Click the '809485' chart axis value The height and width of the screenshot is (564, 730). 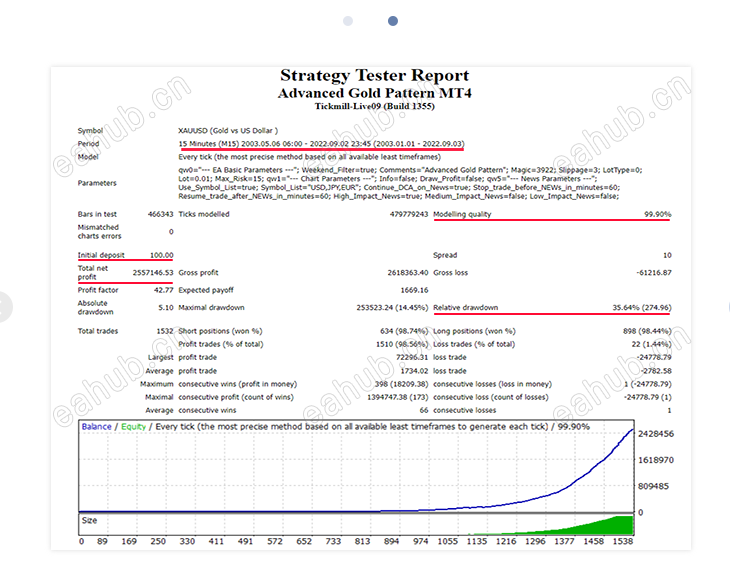coord(653,486)
